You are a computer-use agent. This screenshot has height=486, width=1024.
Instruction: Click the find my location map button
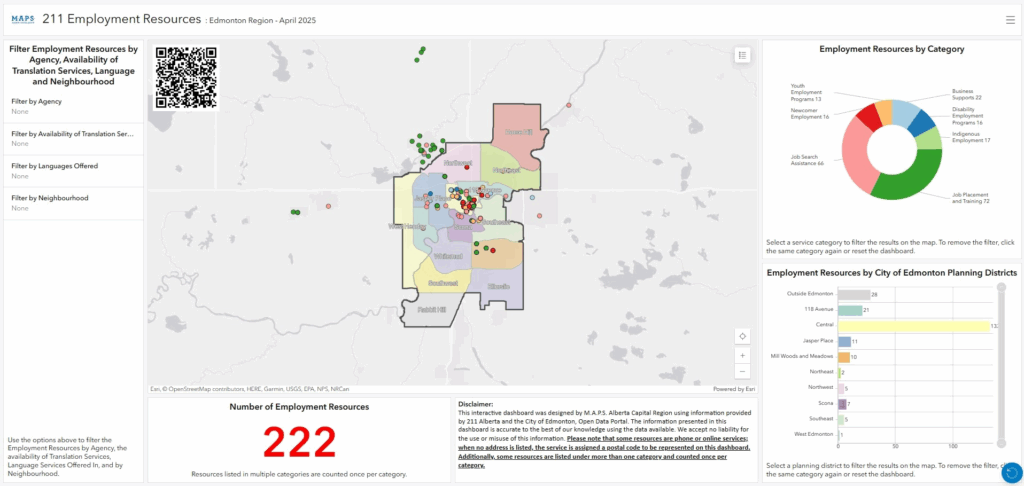click(743, 336)
